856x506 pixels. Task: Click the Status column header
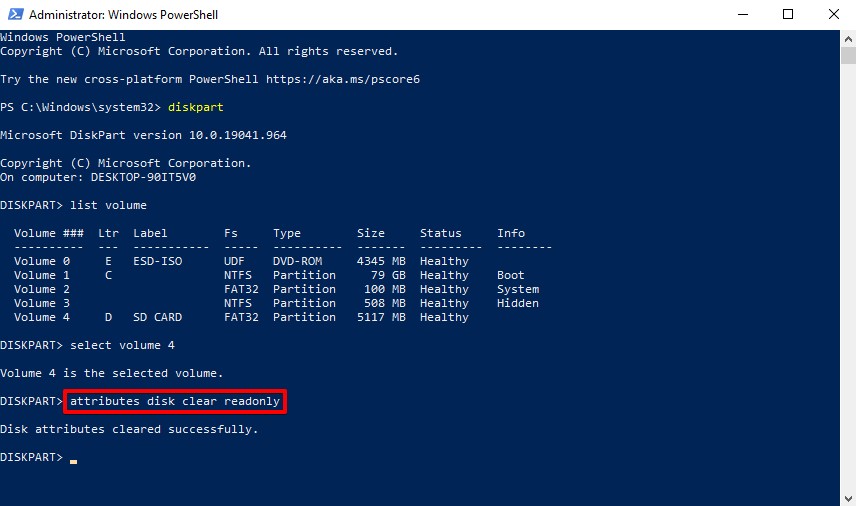tap(440, 233)
